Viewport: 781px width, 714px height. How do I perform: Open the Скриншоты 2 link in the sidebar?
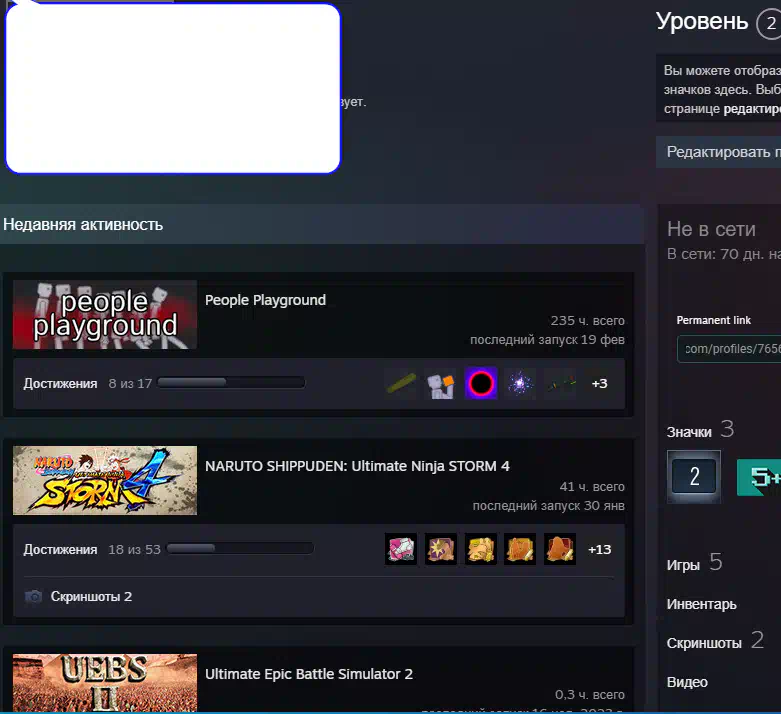click(715, 641)
